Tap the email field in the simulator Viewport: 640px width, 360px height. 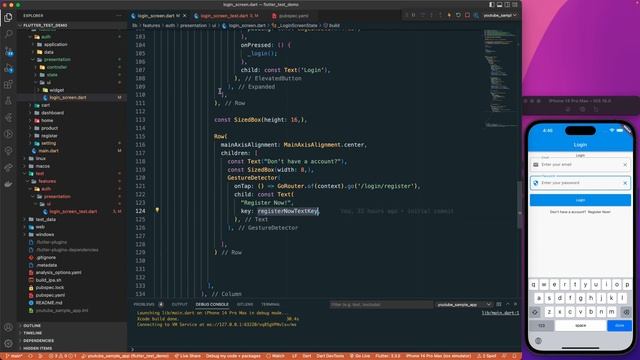[x=580, y=165]
